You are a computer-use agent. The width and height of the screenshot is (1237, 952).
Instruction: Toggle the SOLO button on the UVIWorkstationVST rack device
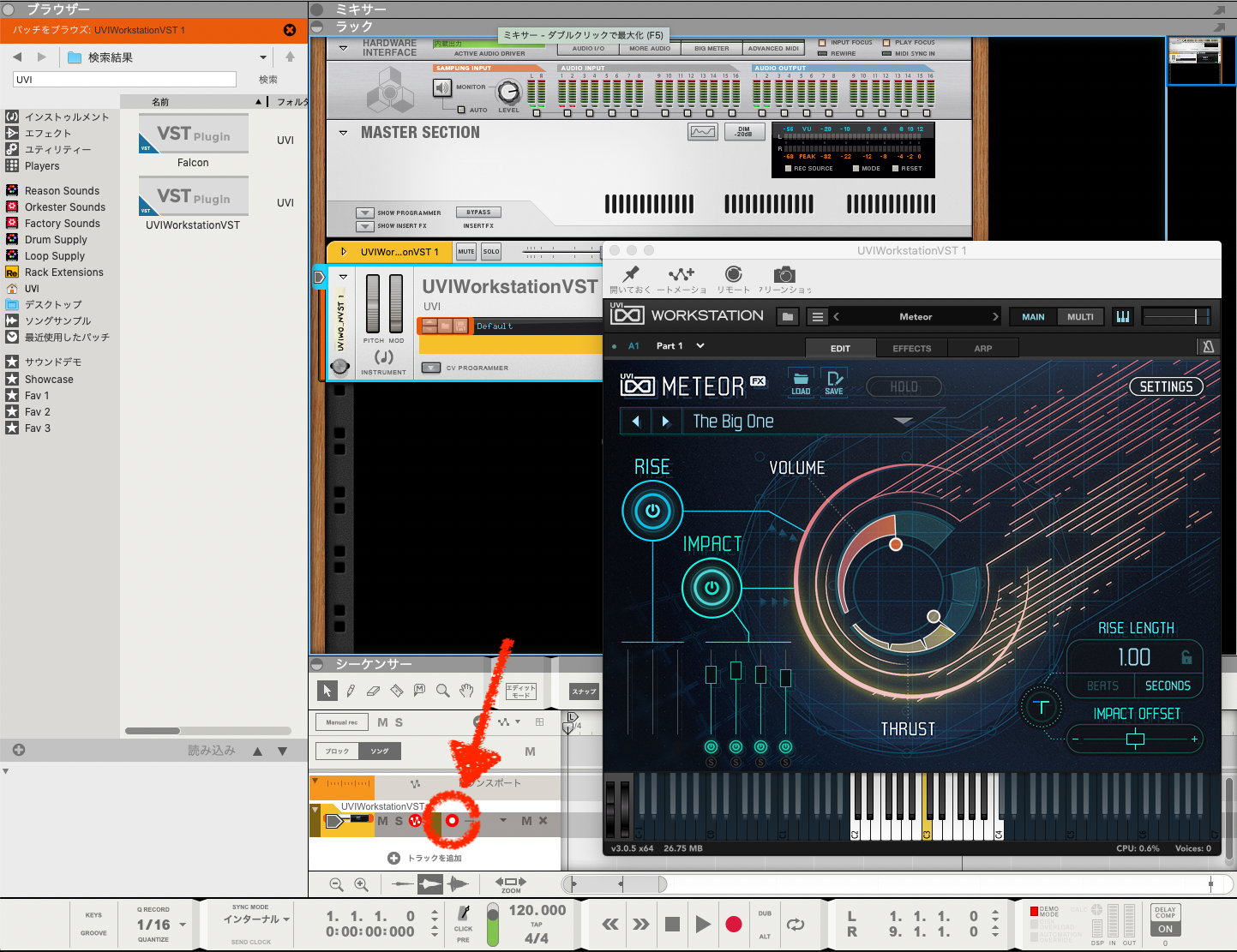coord(491,252)
